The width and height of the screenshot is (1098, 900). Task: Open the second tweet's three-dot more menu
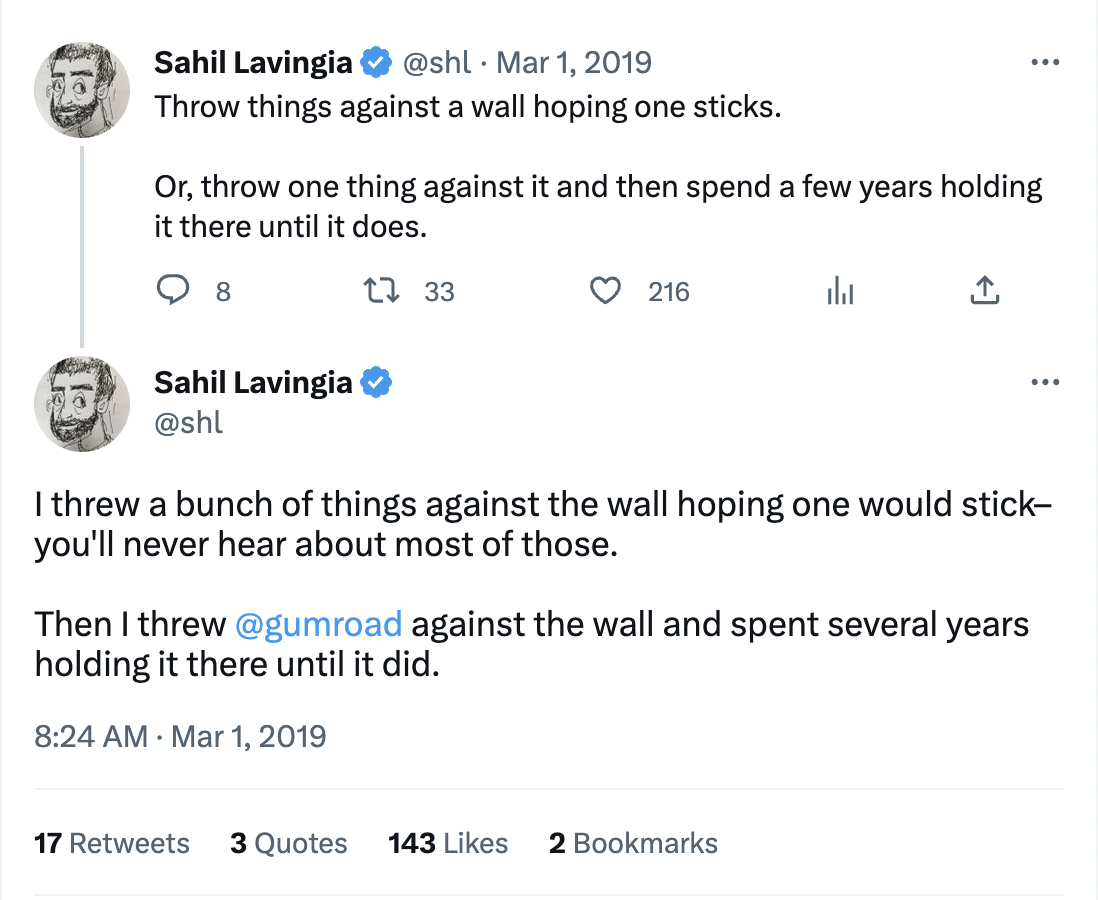coord(1044,383)
